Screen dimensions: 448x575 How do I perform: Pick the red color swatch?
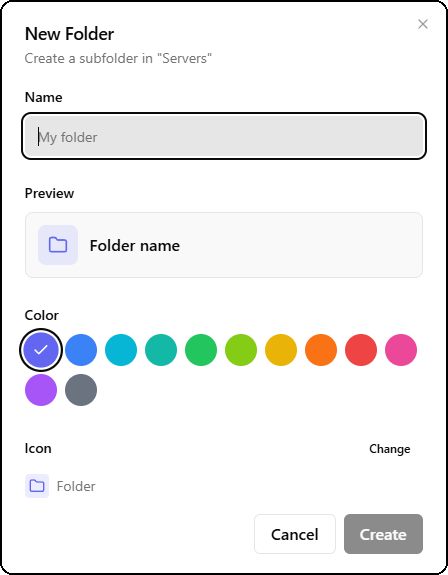(361, 350)
